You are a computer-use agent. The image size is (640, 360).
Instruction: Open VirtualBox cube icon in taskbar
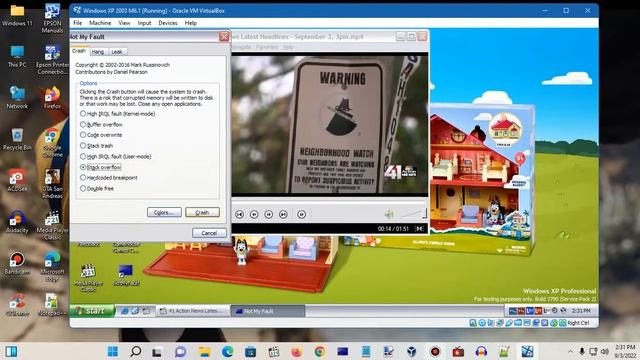pyautogui.click(x=411, y=351)
